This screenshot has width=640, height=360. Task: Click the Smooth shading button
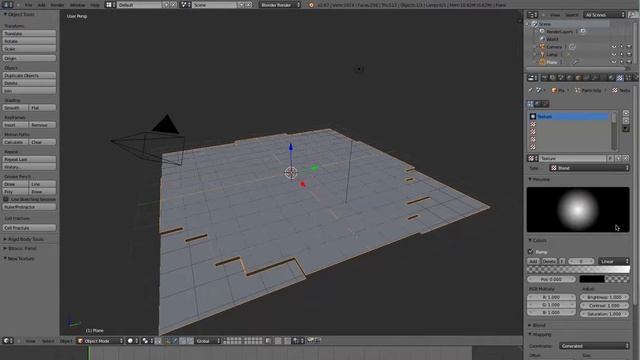click(16, 108)
